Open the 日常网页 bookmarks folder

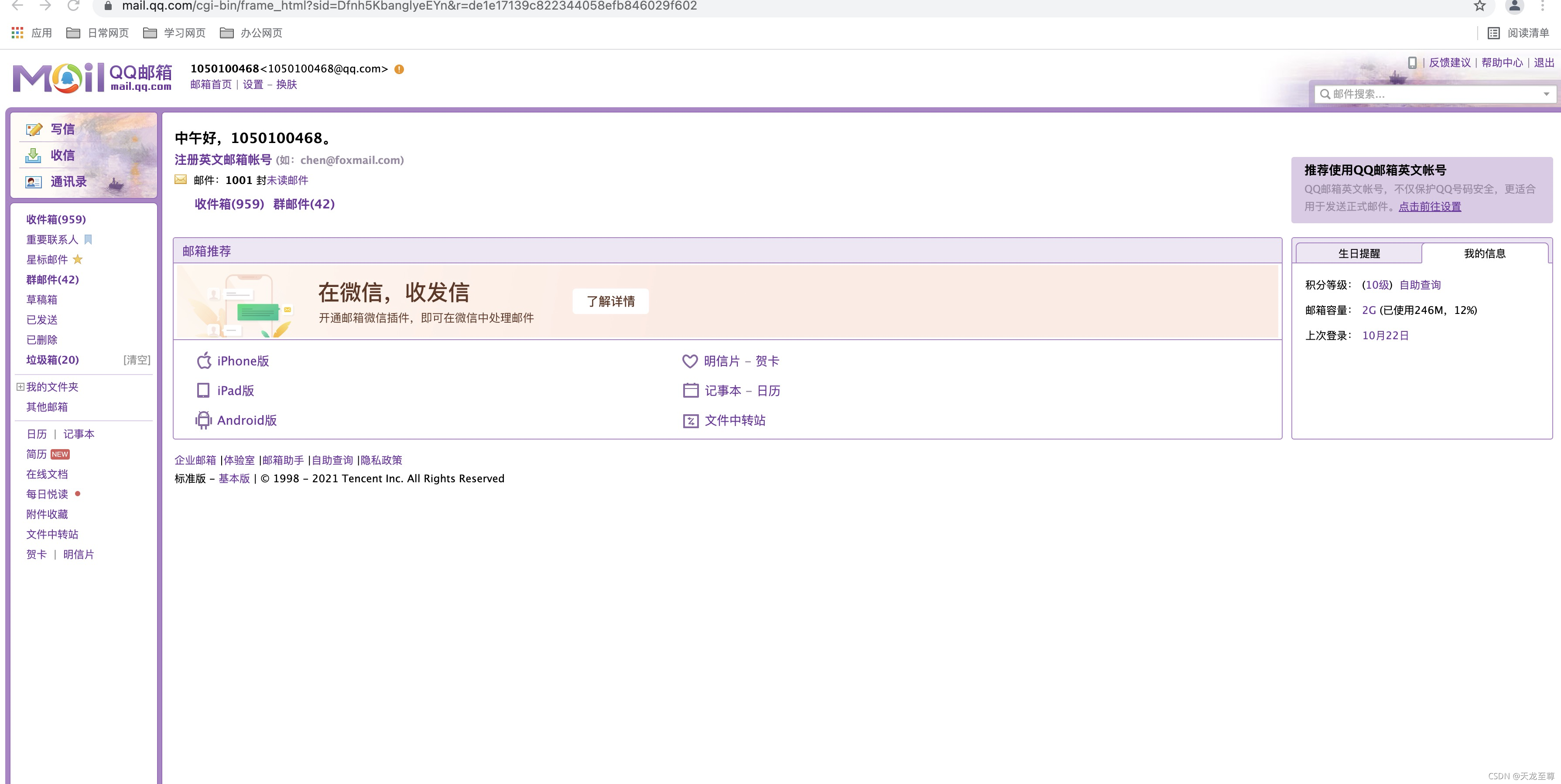(x=98, y=33)
